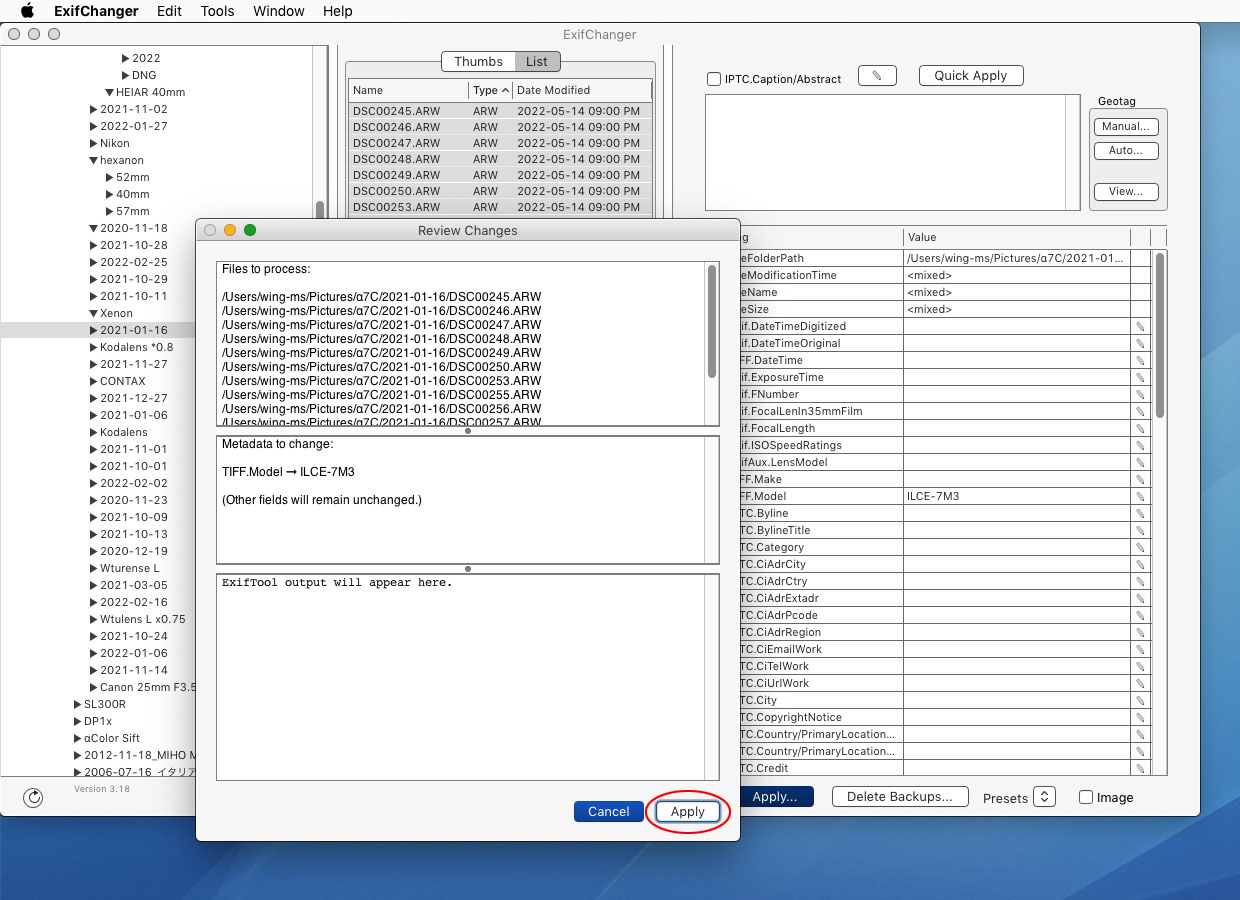The image size is (1240, 900).
Task: Enable the IPTC.Caption/Abstract checkbox
Action: (714, 79)
